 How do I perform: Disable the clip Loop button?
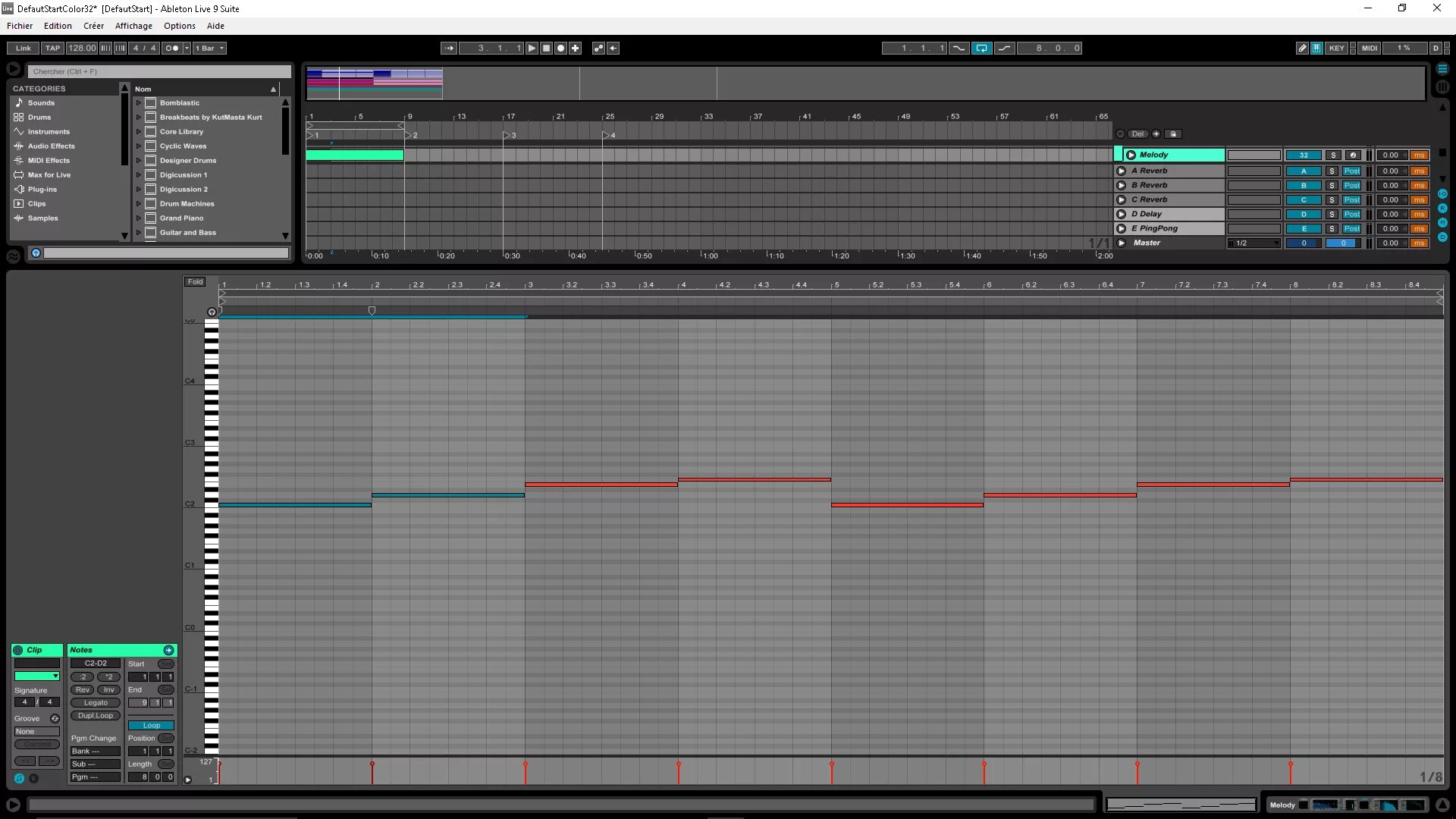point(151,725)
